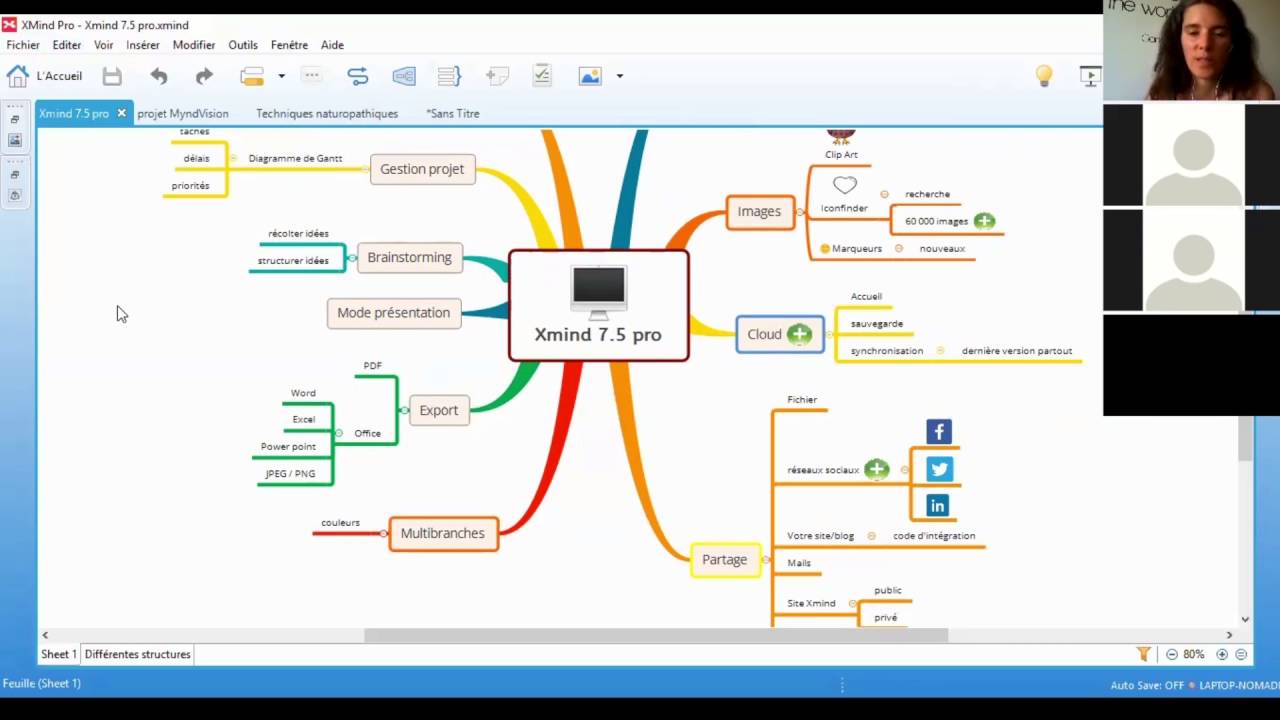Click the LinkedIn icon topic
This screenshot has width=1280, height=720.
click(x=937, y=506)
